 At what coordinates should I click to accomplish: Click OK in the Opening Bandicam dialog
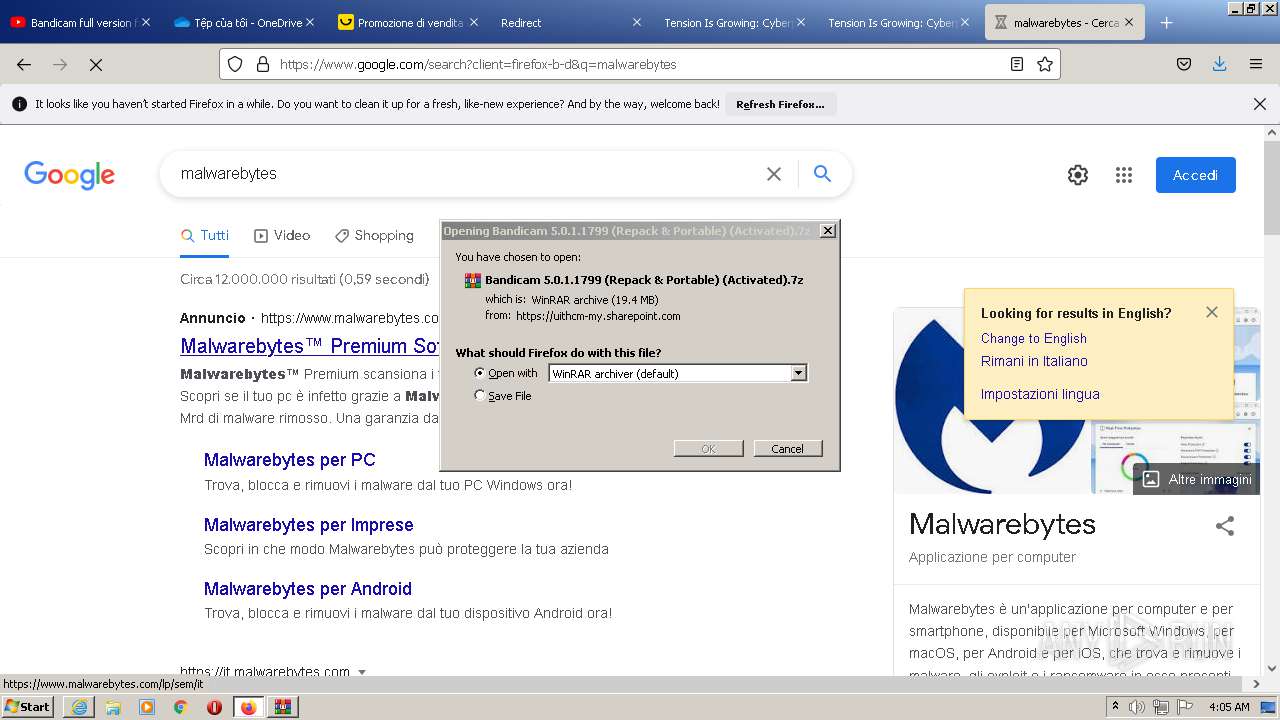tap(708, 448)
